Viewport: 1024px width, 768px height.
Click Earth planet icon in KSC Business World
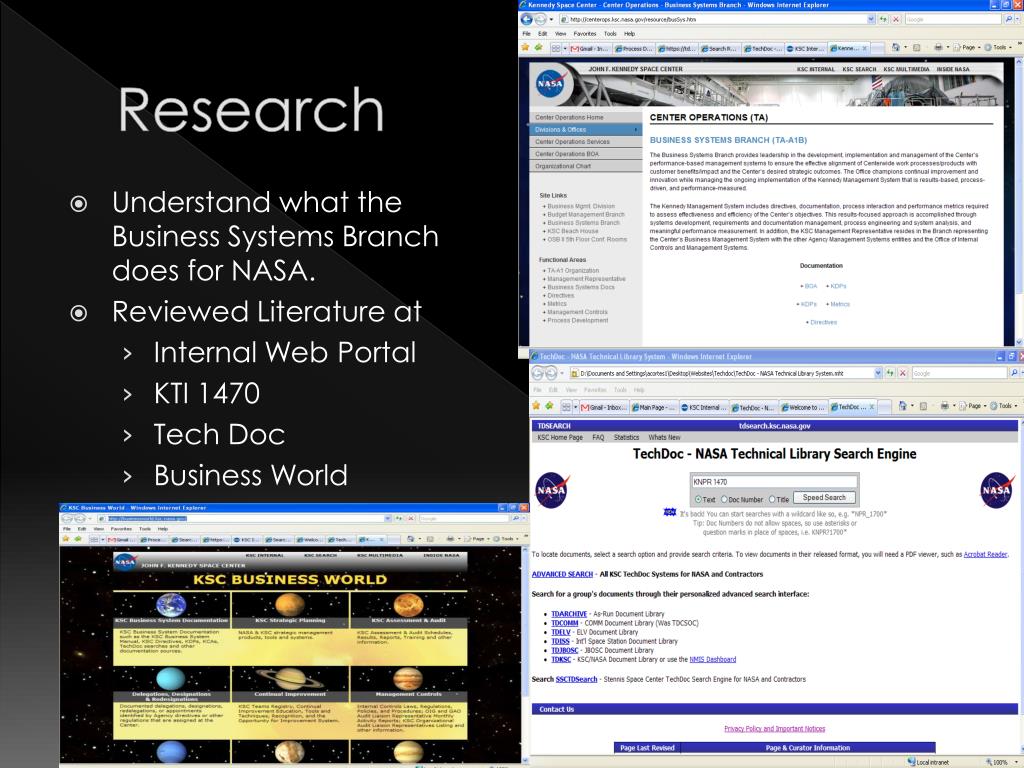tap(171, 605)
